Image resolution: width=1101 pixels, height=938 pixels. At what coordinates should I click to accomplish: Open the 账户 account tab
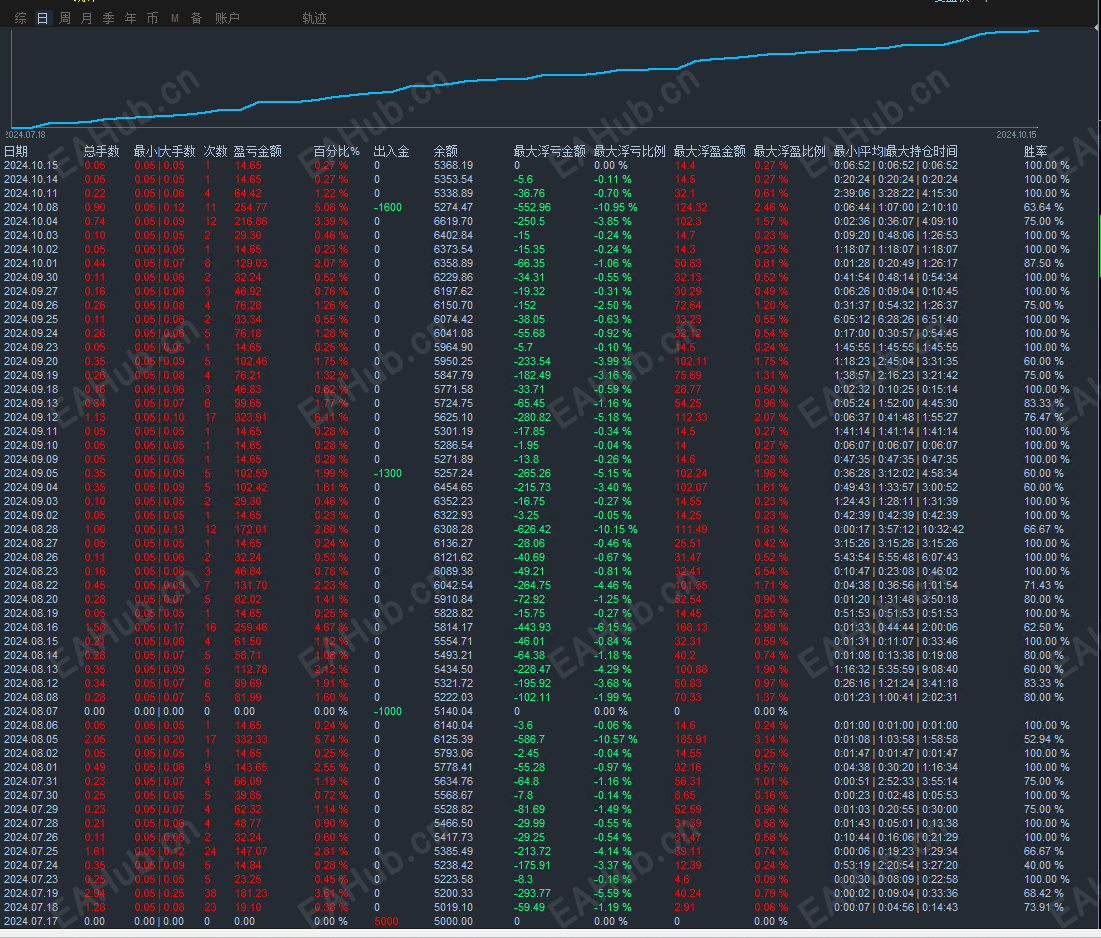pyautogui.click(x=227, y=18)
